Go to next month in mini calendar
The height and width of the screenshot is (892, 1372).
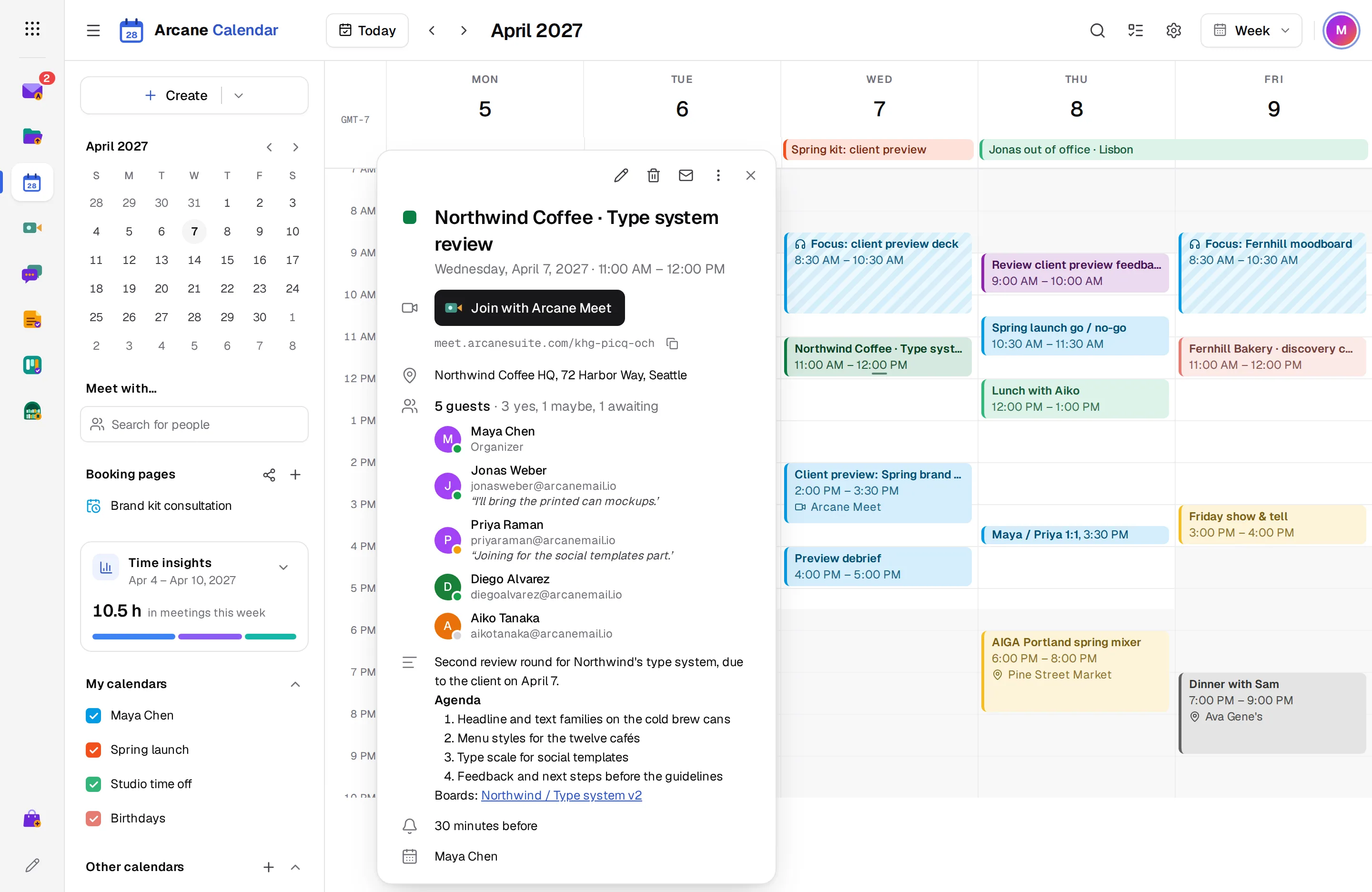(x=295, y=147)
